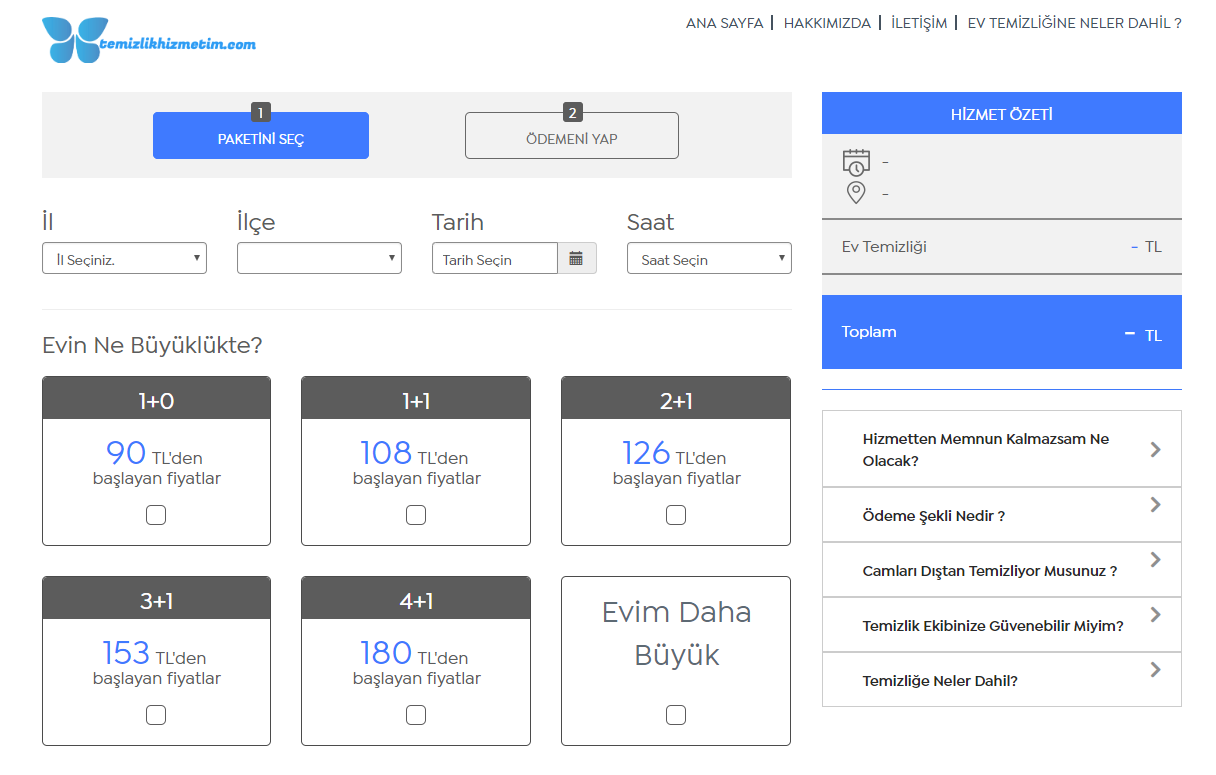Click the 90 TL'den price text
This screenshot has width=1216, height=775.
tap(154, 454)
